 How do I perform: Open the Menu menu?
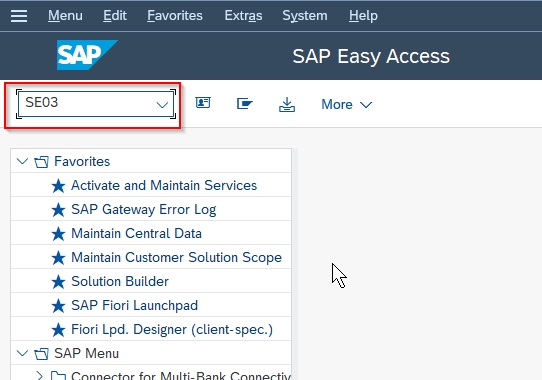click(65, 16)
